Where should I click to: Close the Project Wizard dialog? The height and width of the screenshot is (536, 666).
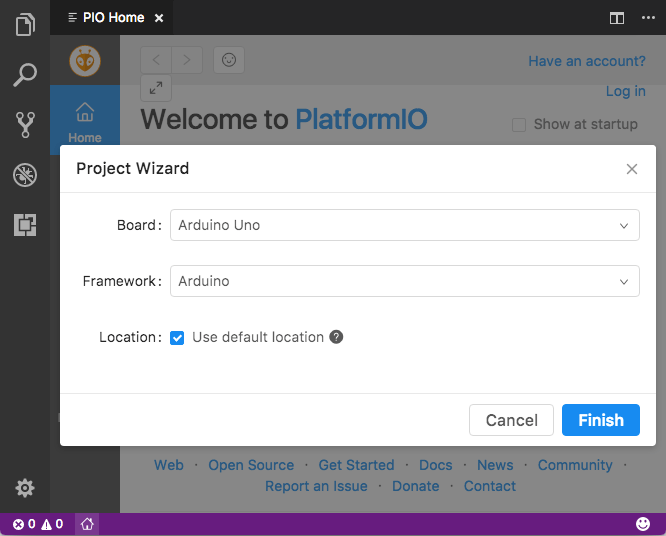632,169
